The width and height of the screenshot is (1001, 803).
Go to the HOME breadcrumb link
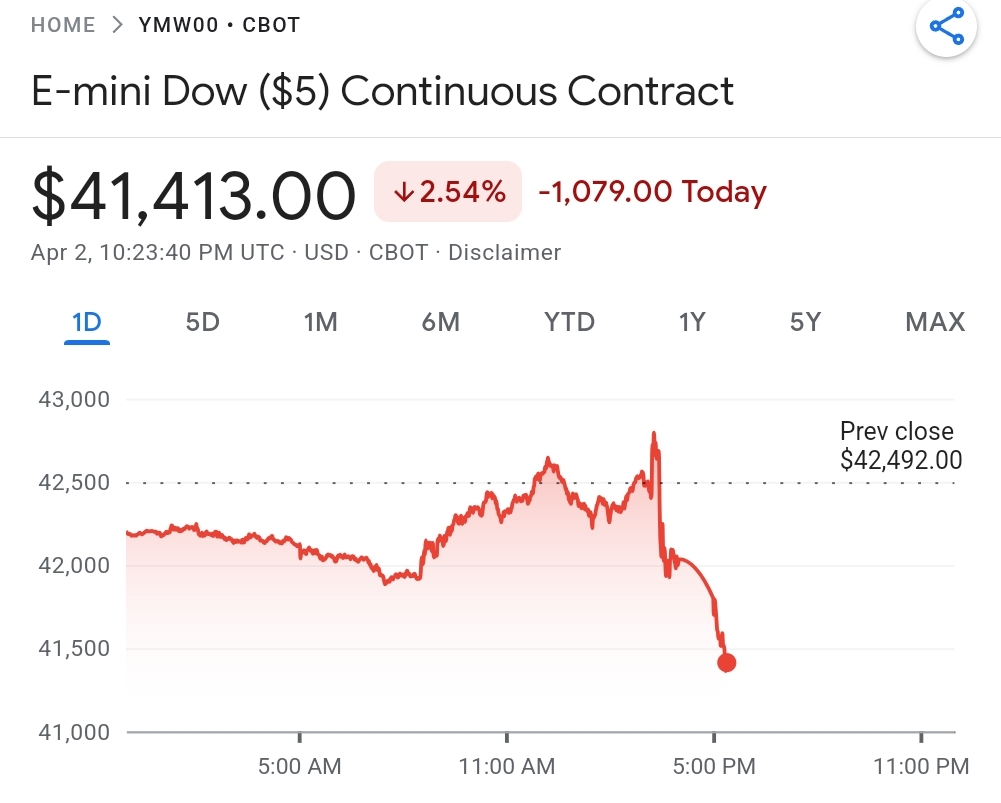coord(63,25)
